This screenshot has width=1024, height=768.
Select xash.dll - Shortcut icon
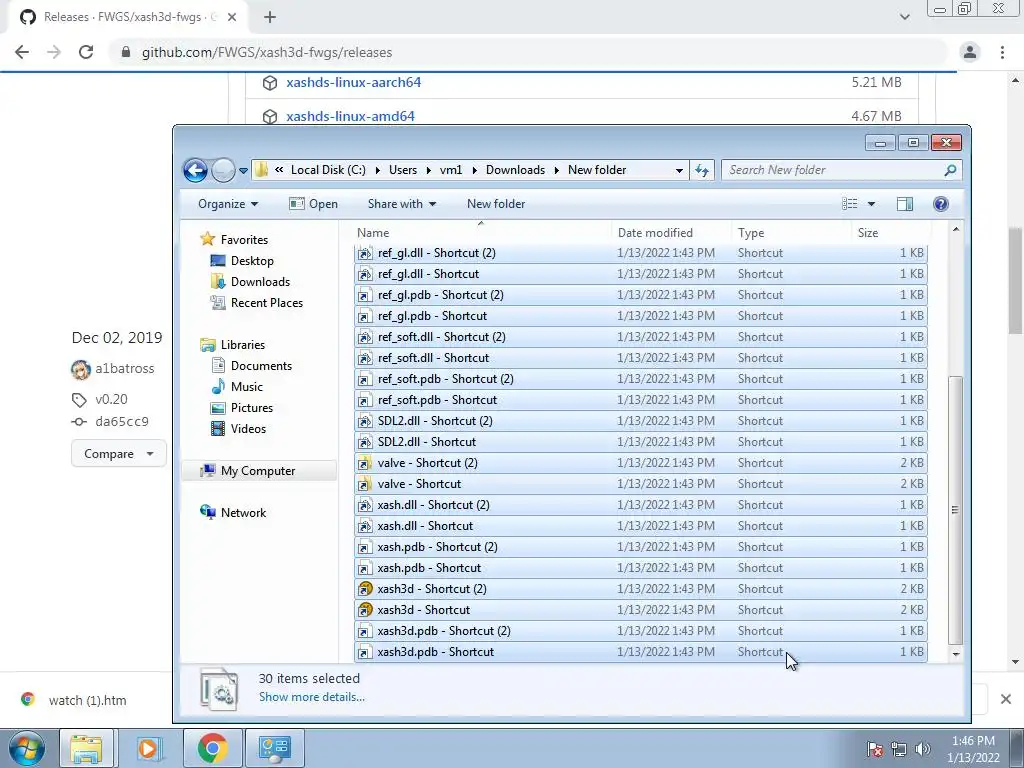365,526
